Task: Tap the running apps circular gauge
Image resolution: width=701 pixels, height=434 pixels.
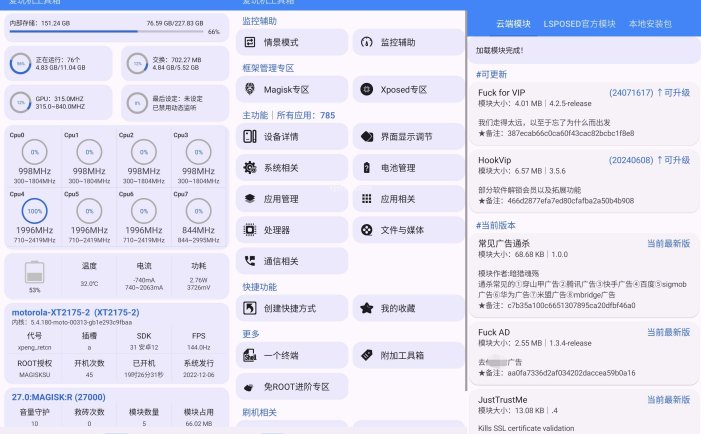Action: [x=20, y=63]
